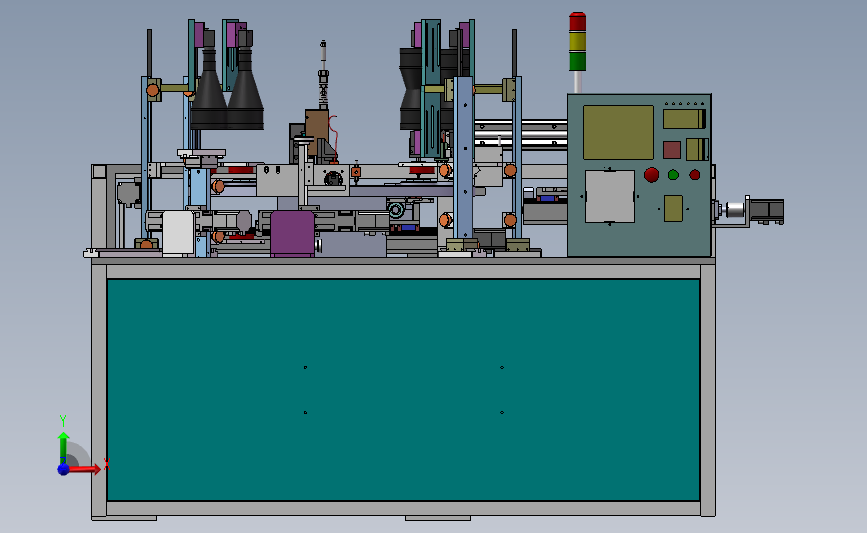Select the large teal front panel of the base
Screen dimensions: 867x533
click(403, 390)
